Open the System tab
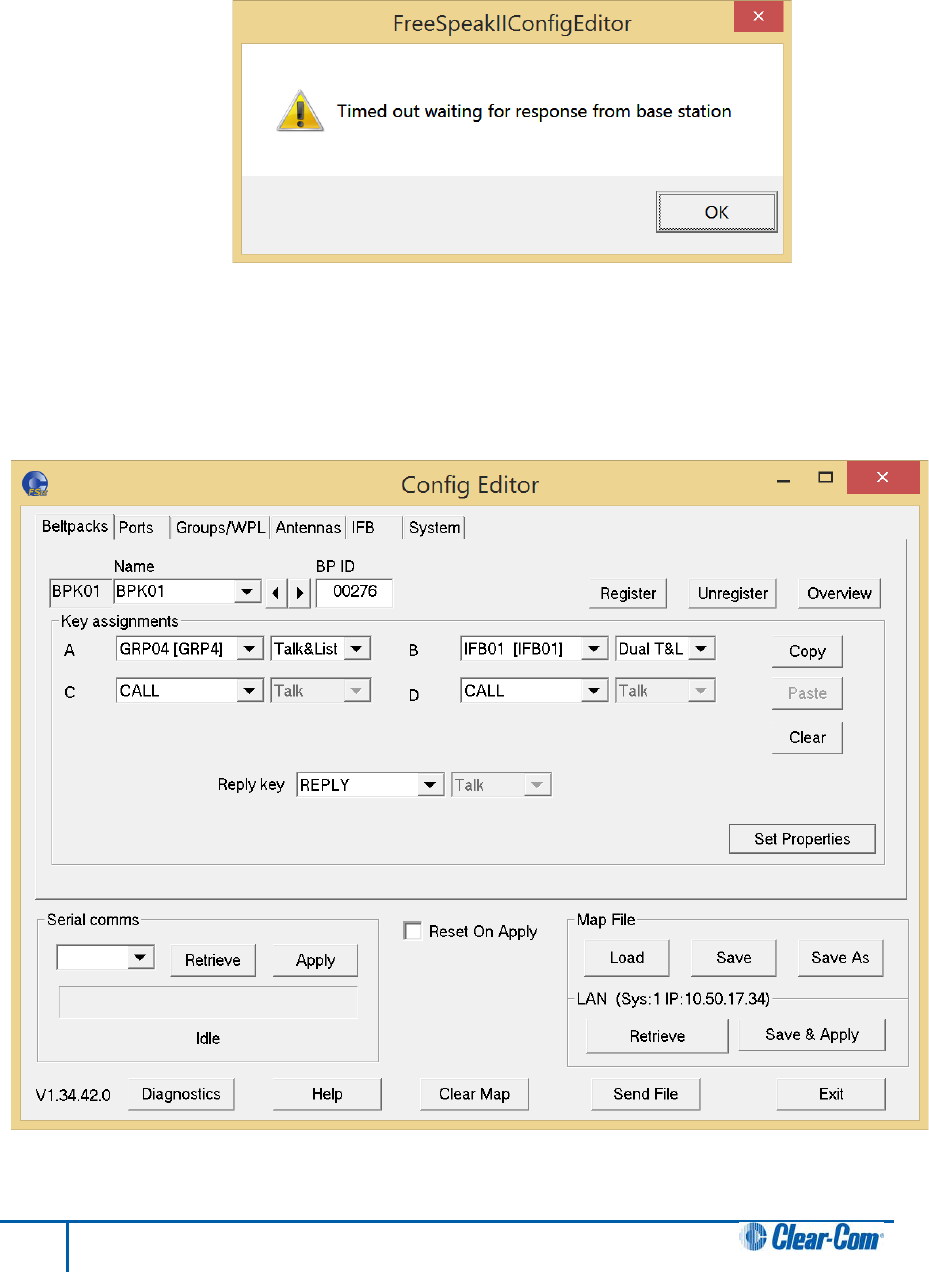The image size is (929, 1272). click(x=435, y=527)
